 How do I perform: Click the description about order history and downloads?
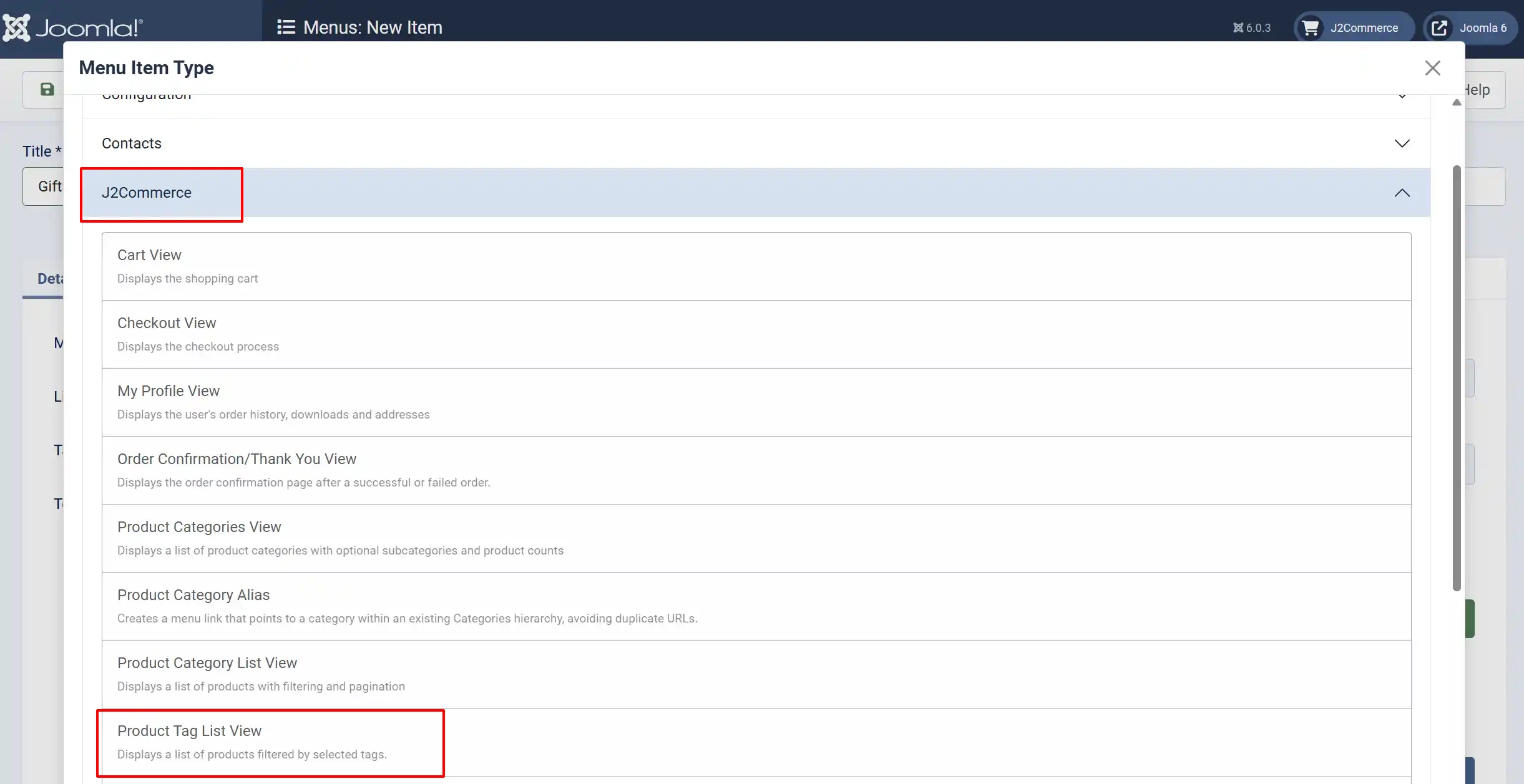tap(273, 415)
